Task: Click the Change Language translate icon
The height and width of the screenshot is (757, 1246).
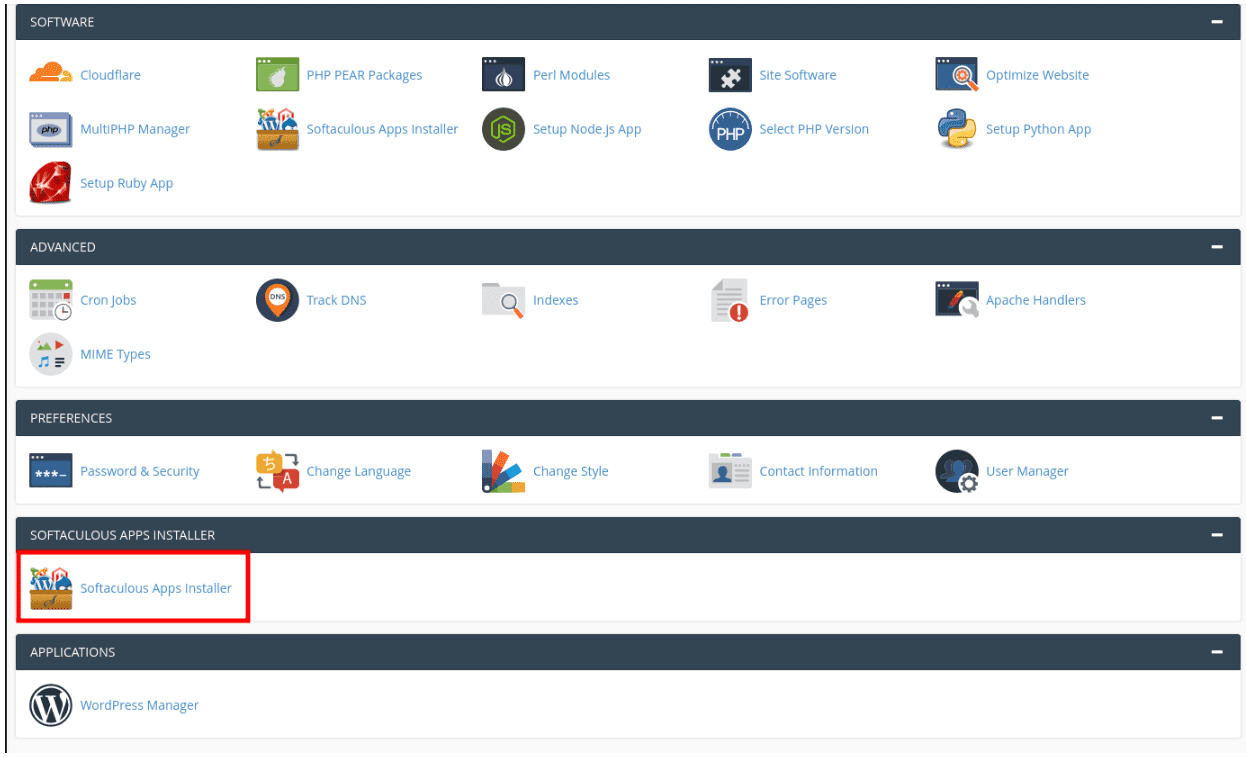Action: [x=278, y=471]
